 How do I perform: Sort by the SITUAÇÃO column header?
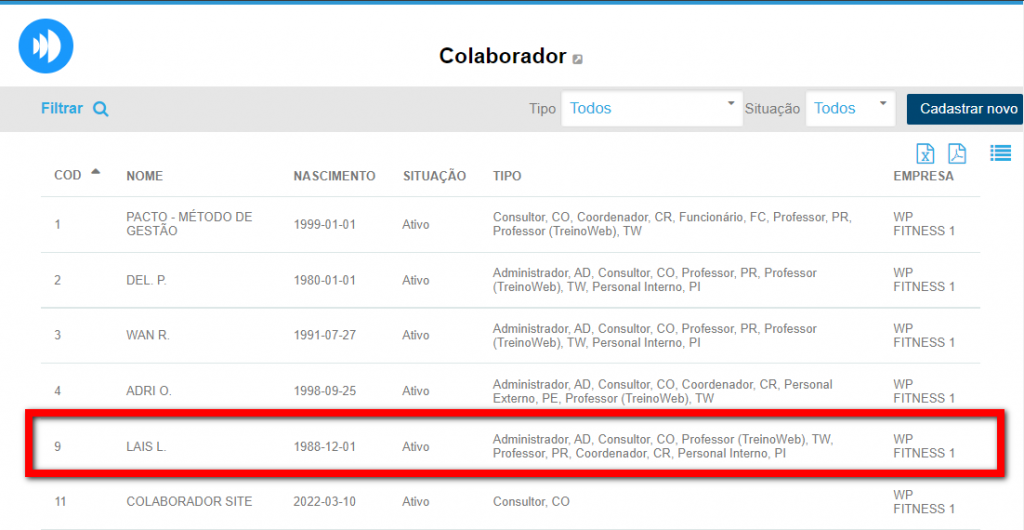[x=434, y=176]
